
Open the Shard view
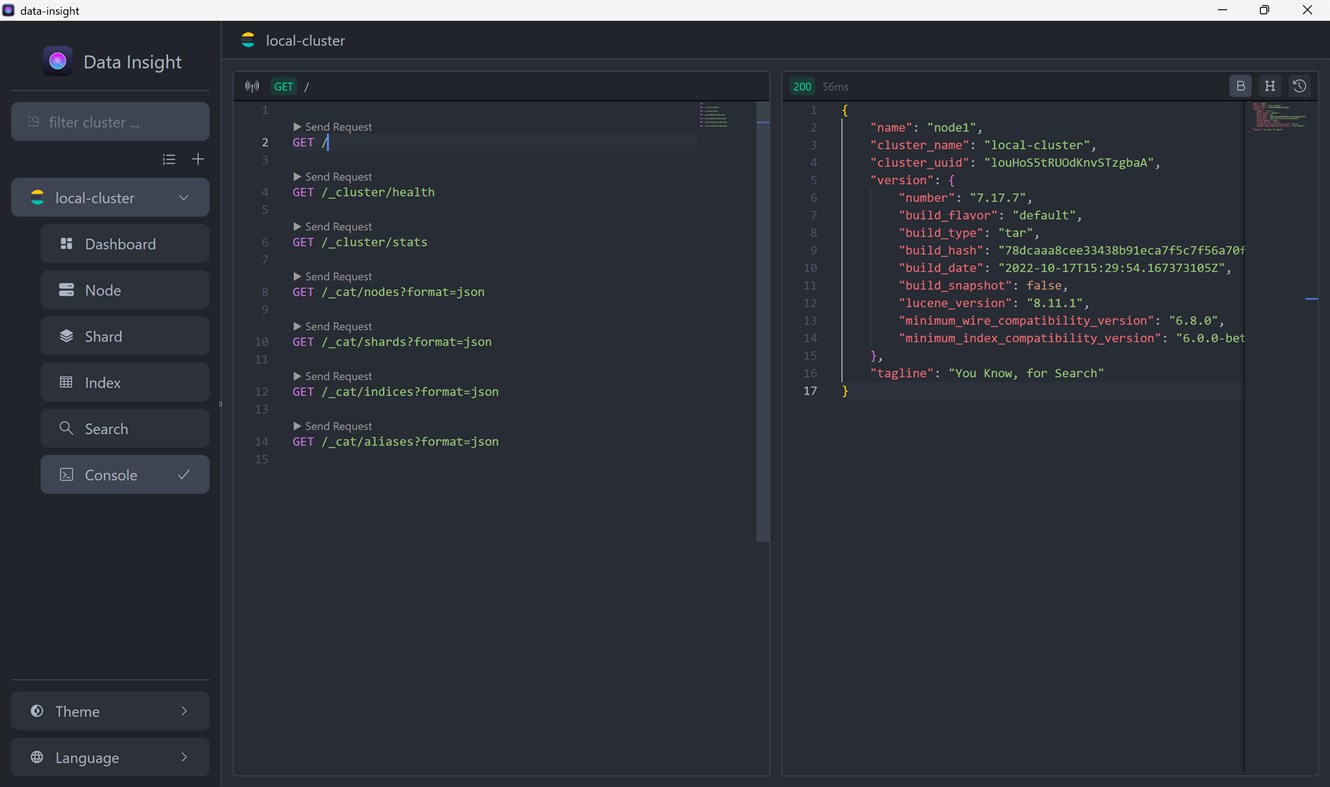[125, 336]
